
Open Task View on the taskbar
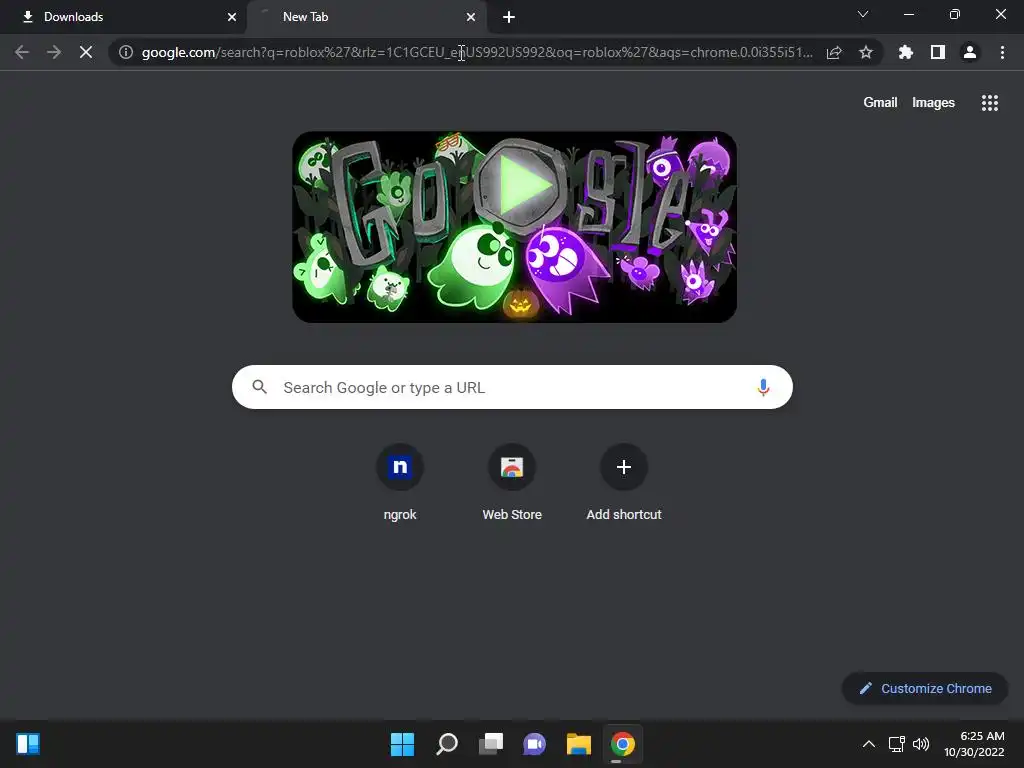tap(491, 744)
